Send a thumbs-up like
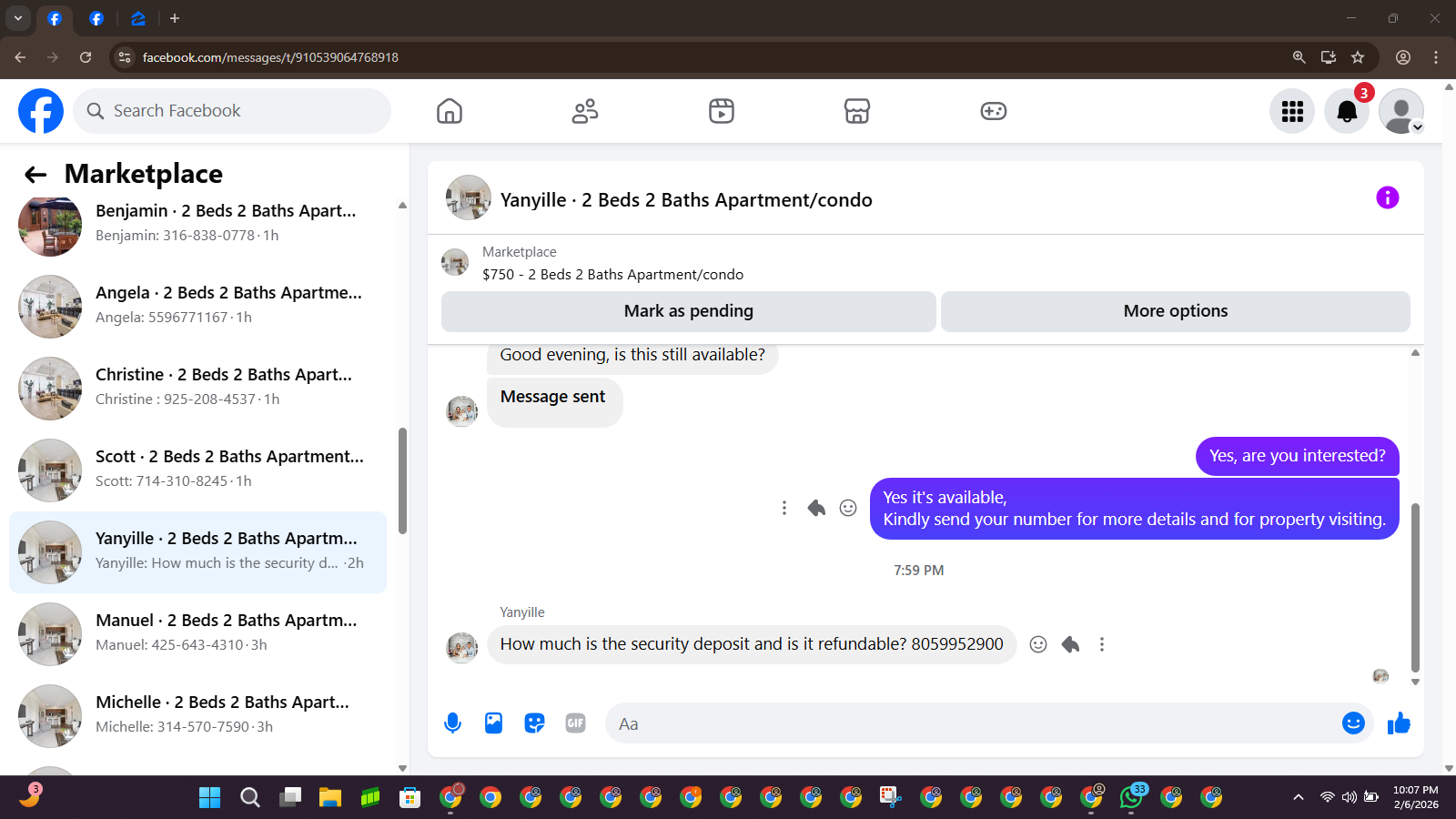Image resolution: width=1456 pixels, height=819 pixels. point(1399,723)
